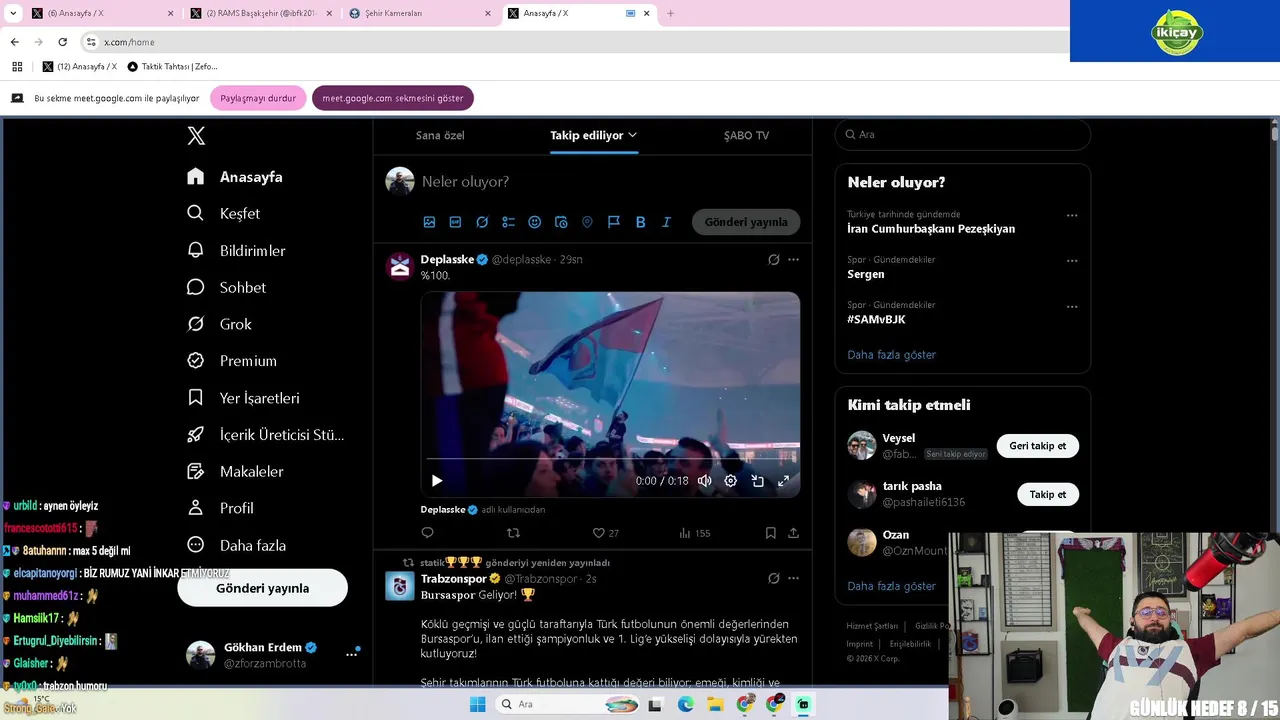Toggle bold formatting in composer

tap(640, 222)
